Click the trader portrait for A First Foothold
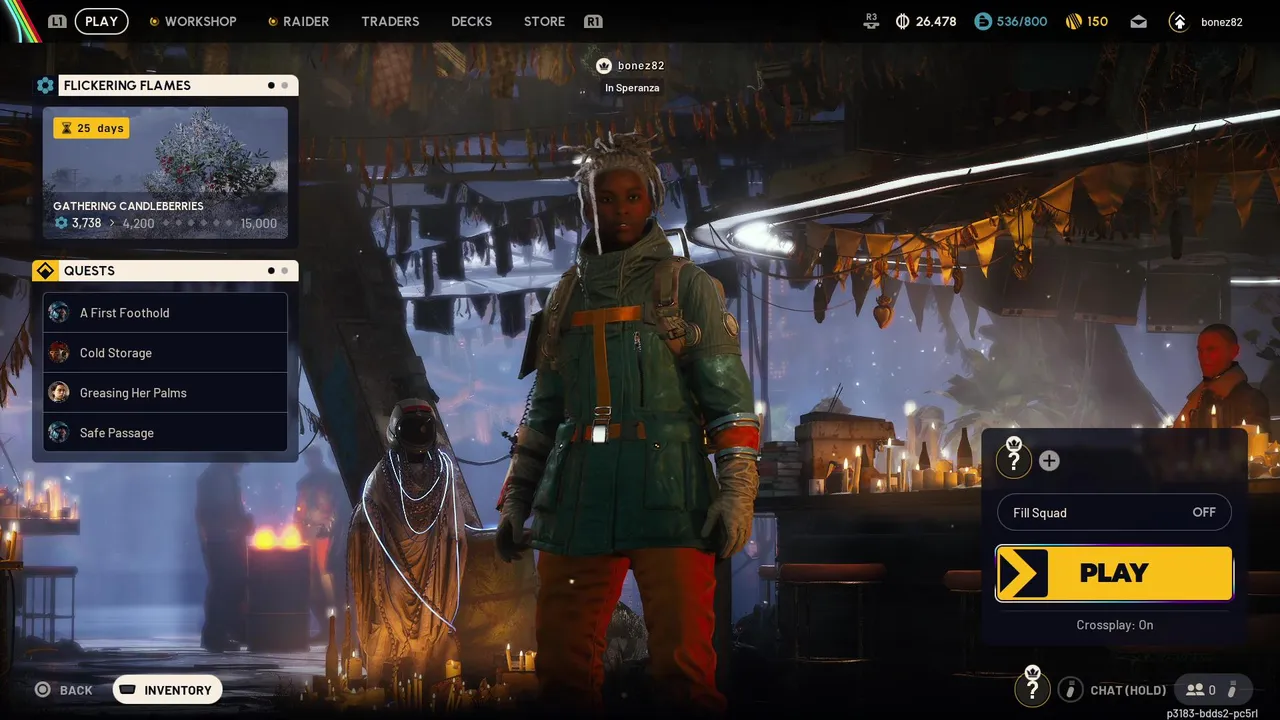Viewport: 1280px width, 720px height. coord(59,312)
